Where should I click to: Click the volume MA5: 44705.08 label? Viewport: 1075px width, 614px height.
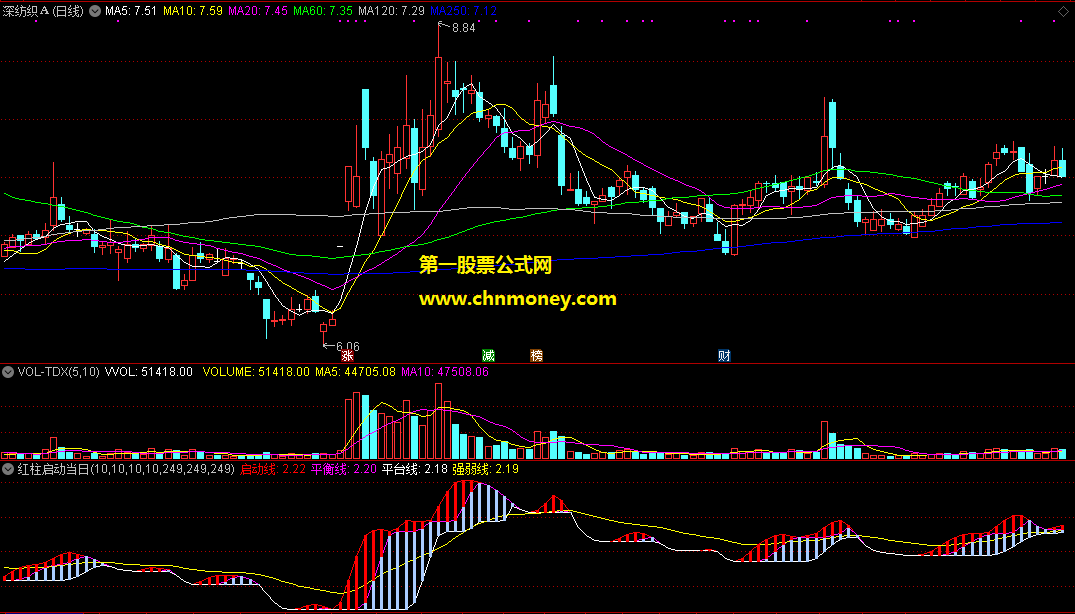pos(355,372)
